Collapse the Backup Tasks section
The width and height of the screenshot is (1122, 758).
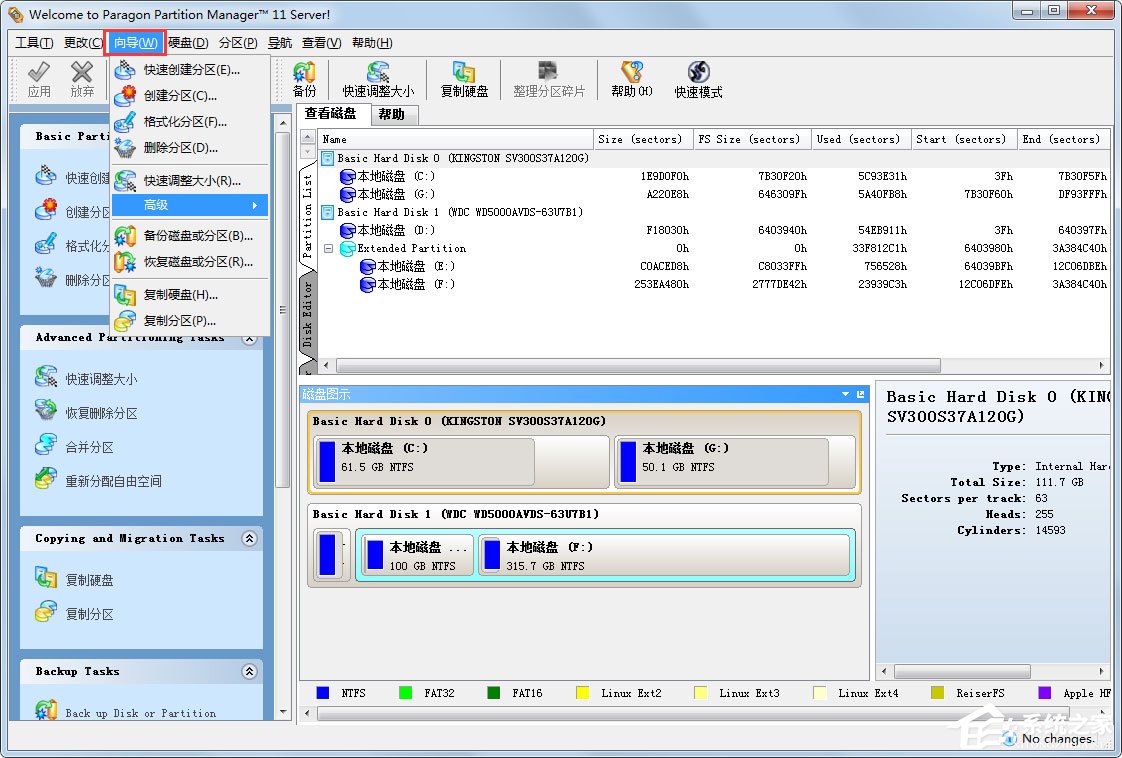pos(249,671)
